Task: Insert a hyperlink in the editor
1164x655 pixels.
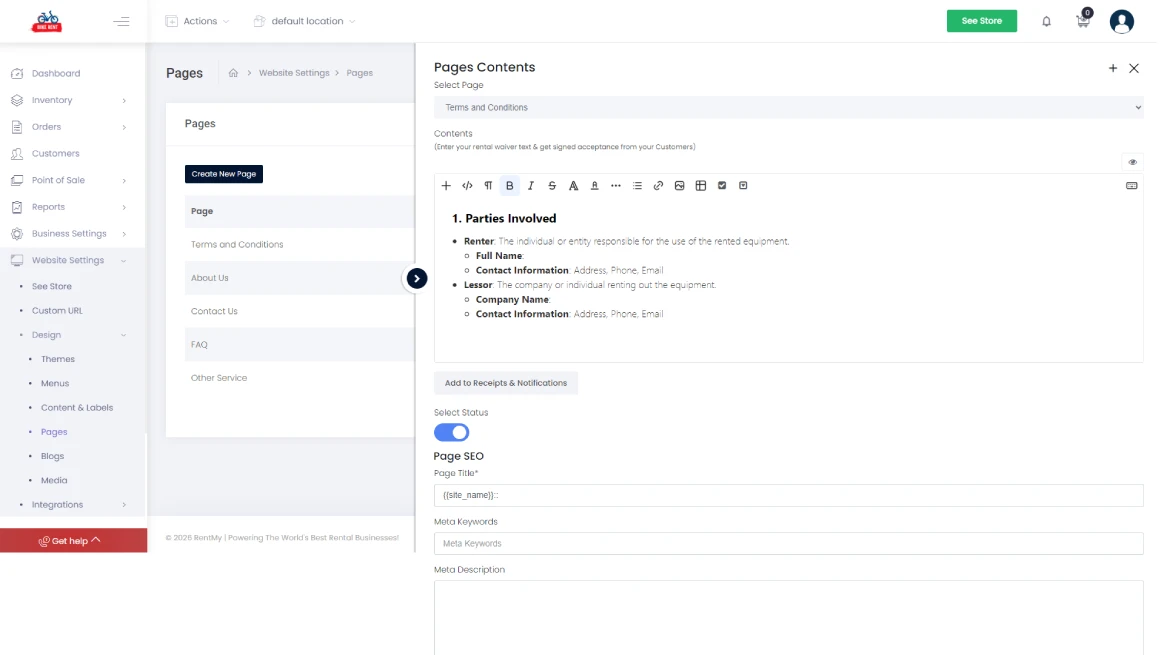Action: tap(658, 185)
